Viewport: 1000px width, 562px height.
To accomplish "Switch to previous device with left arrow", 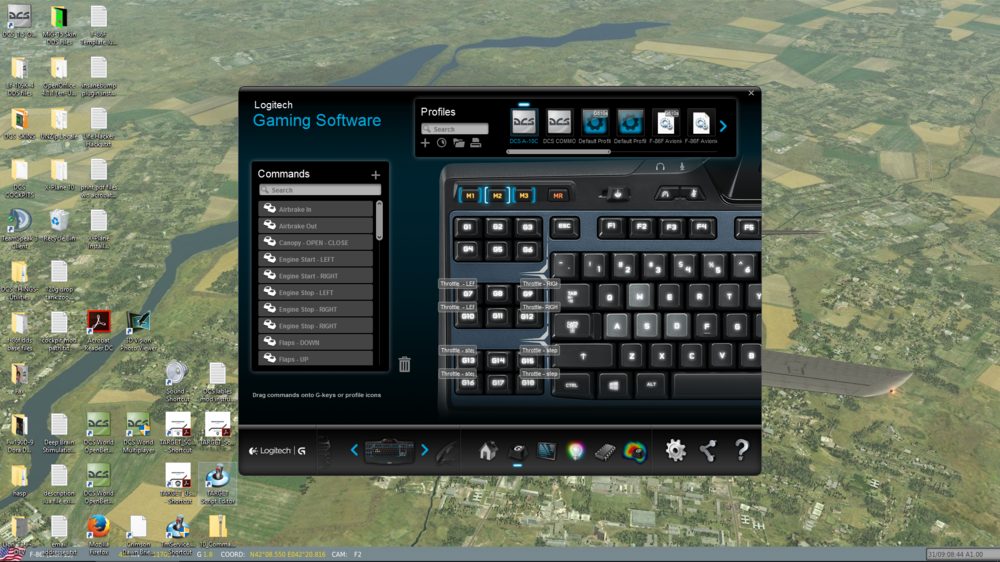I will point(355,450).
